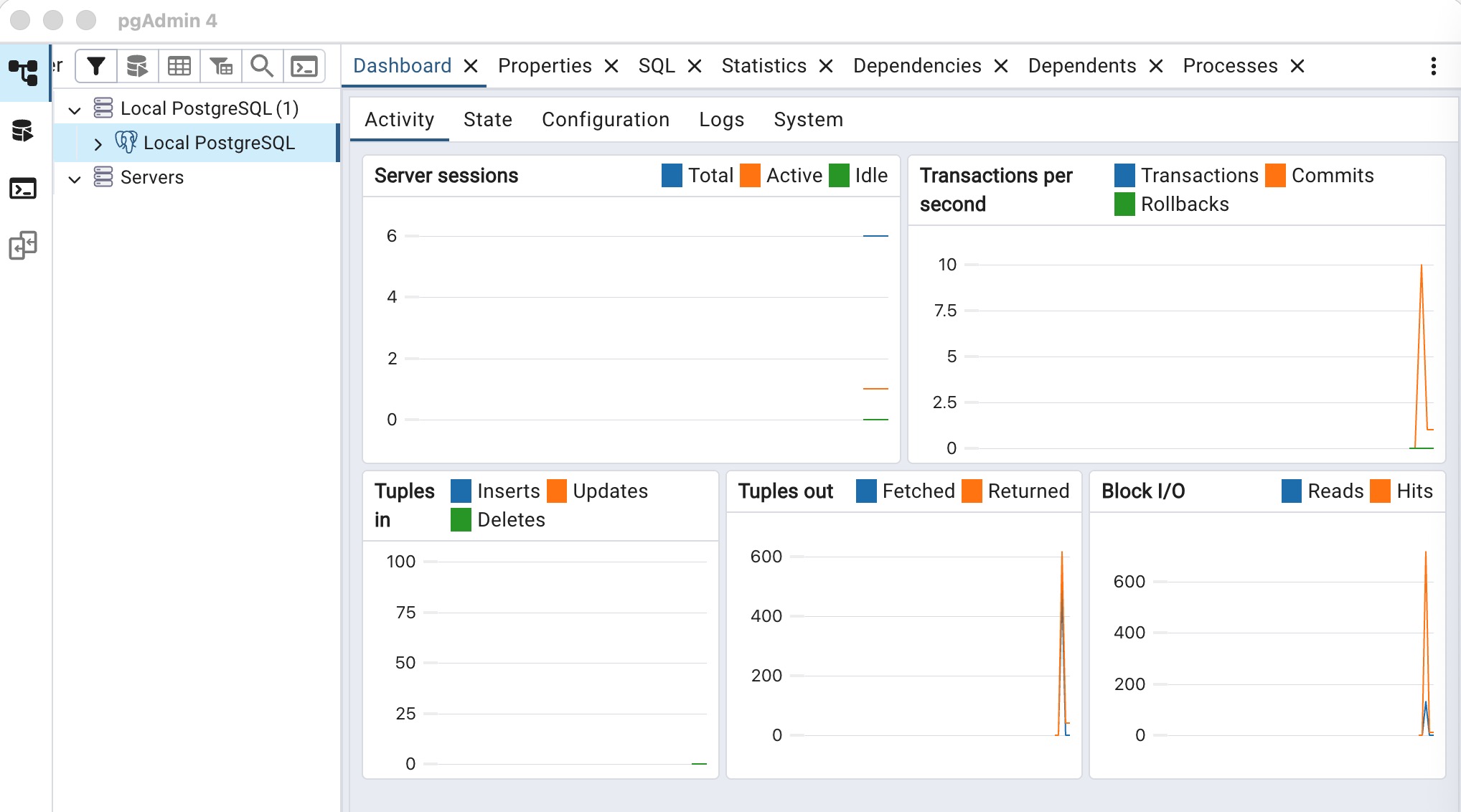Click the green Rollbacks legend swatch
Image resolution: width=1461 pixels, height=812 pixels.
coord(1124,204)
